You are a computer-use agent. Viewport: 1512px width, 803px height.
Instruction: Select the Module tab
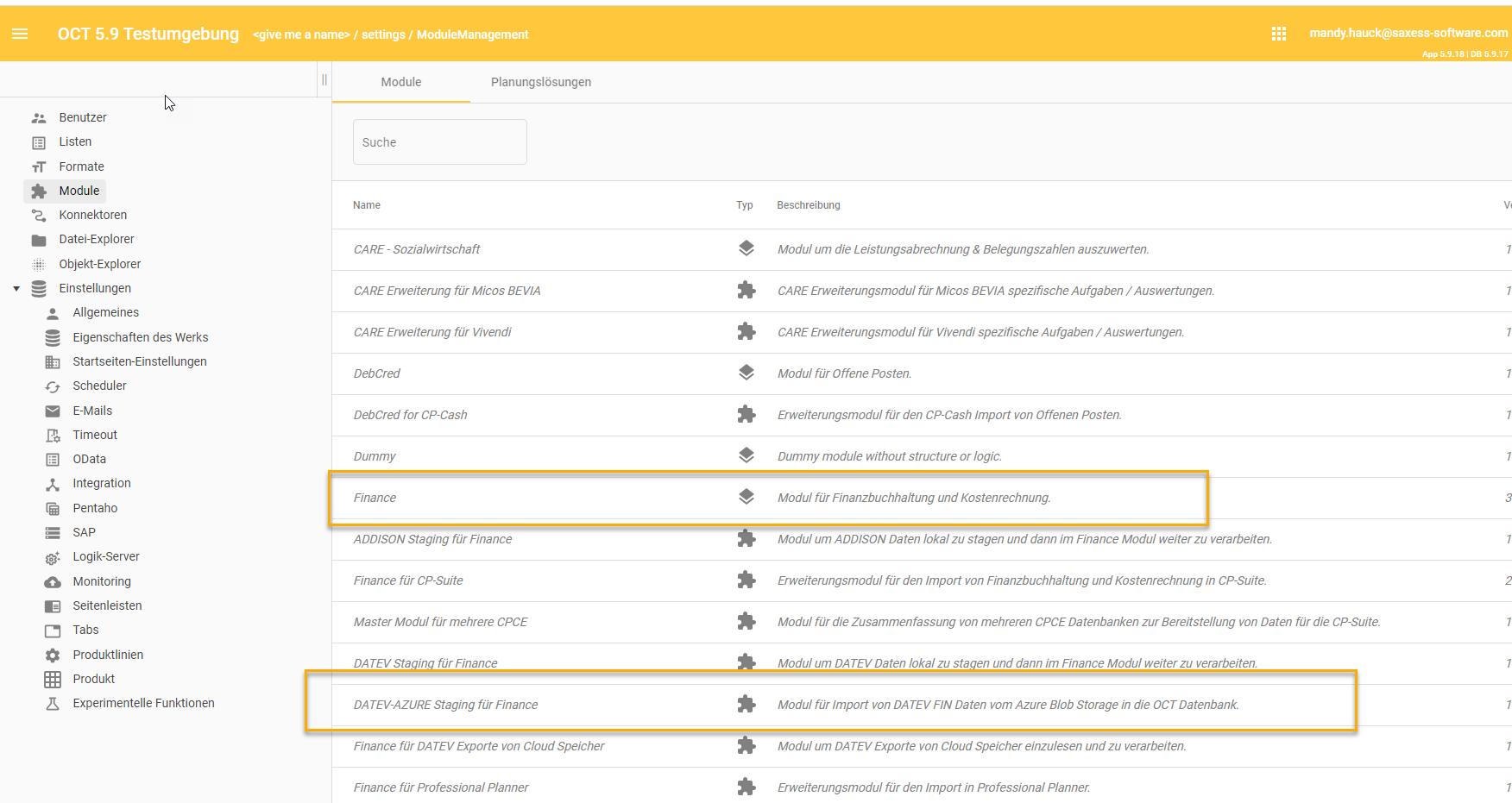point(400,82)
